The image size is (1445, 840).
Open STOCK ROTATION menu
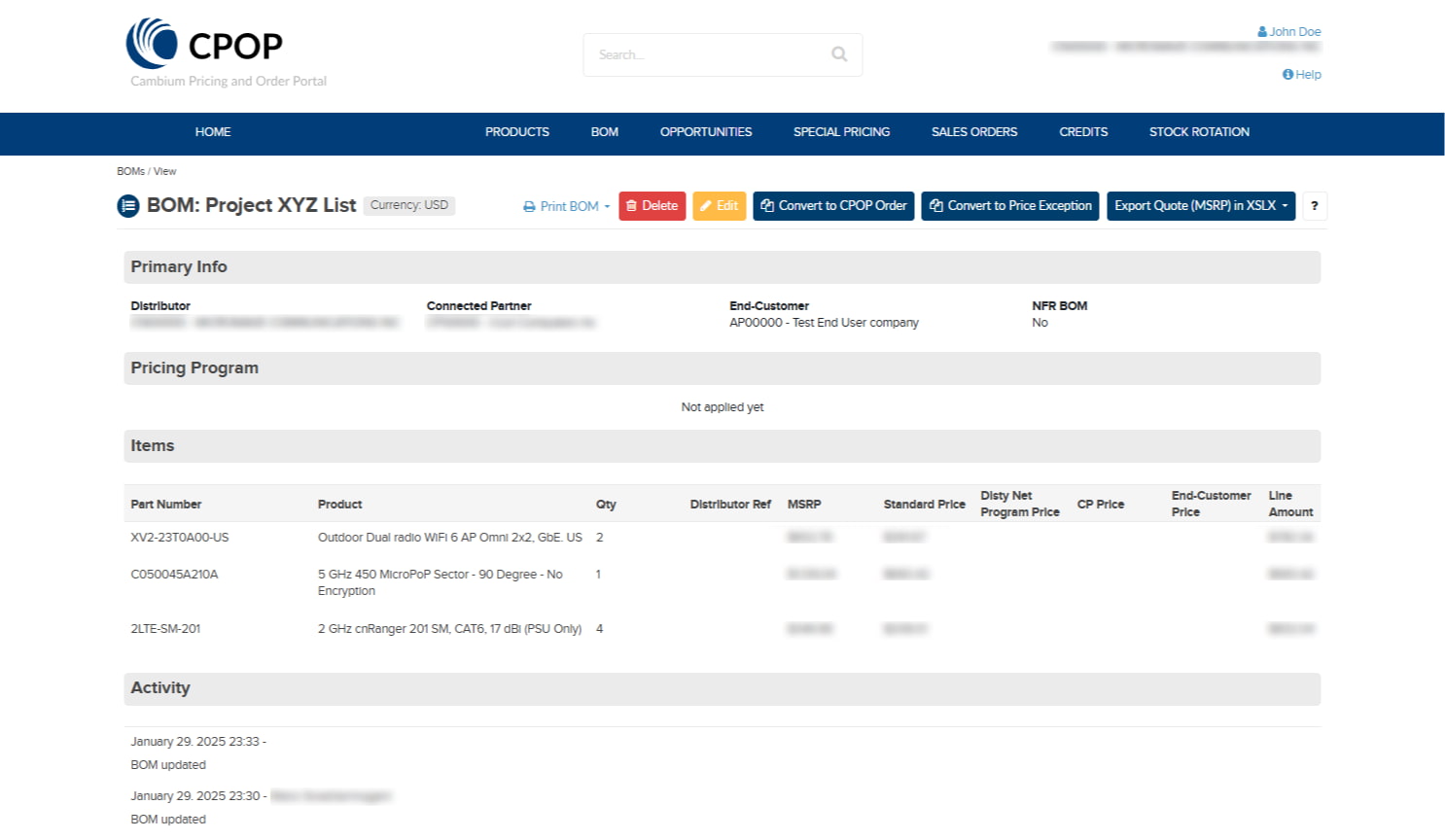pos(1199,132)
